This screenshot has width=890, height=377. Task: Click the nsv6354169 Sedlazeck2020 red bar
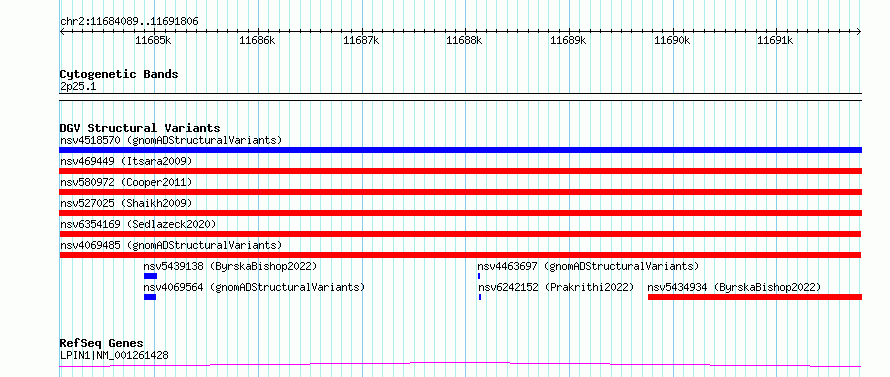click(x=460, y=234)
